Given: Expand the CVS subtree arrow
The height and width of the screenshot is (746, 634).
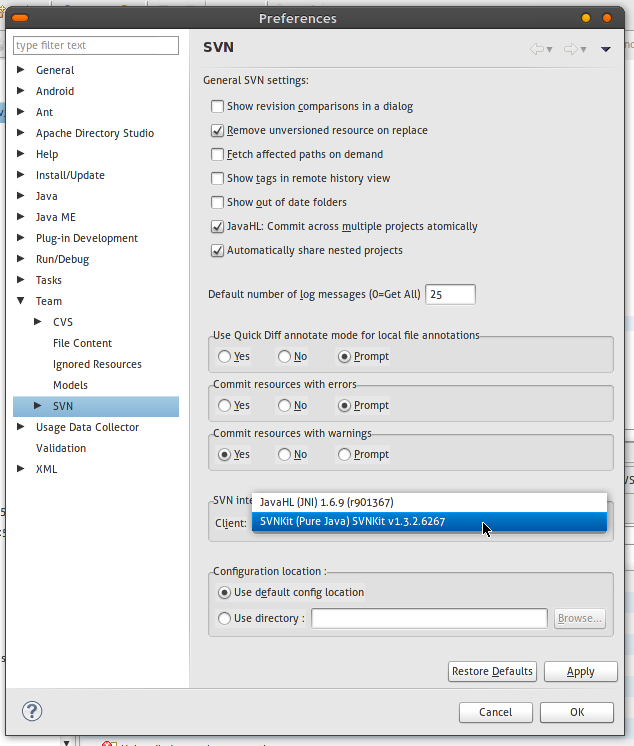Looking at the screenshot, I should click(x=38, y=322).
